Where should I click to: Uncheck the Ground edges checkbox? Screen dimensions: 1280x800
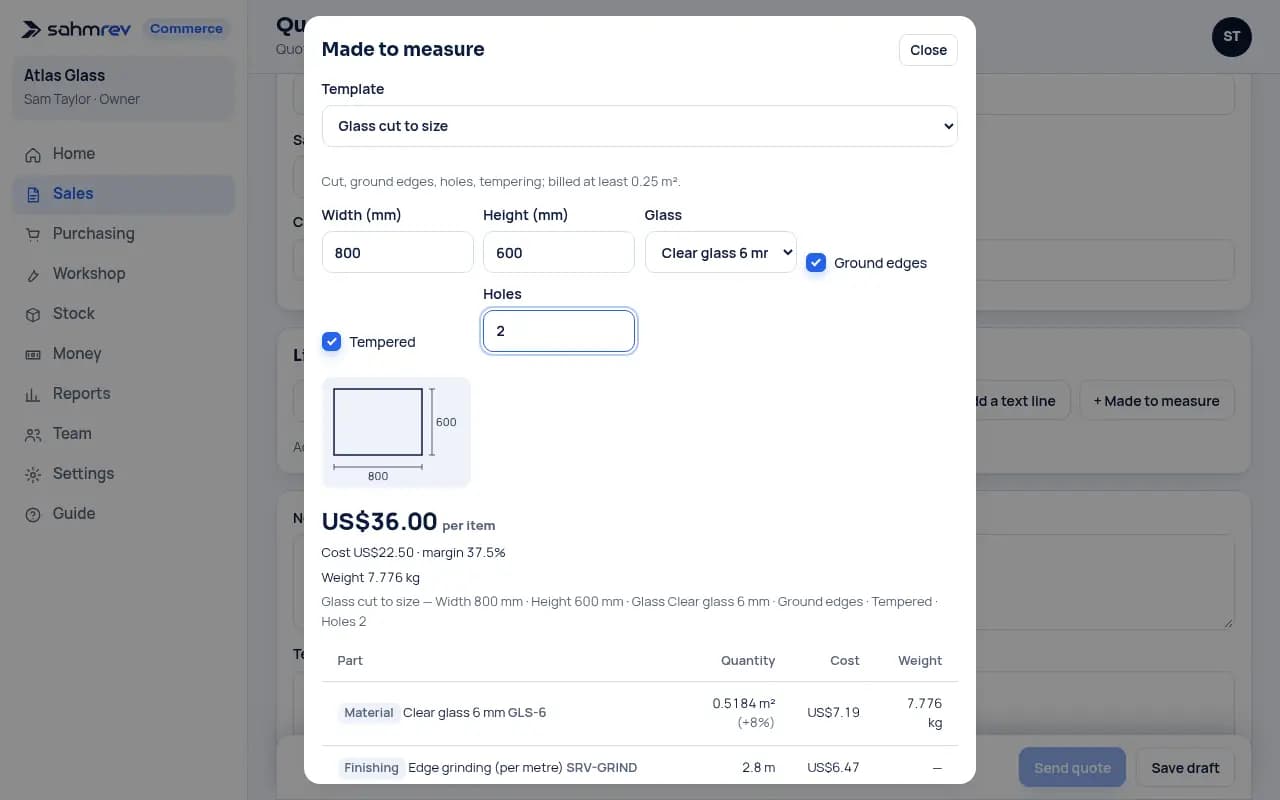[816, 262]
